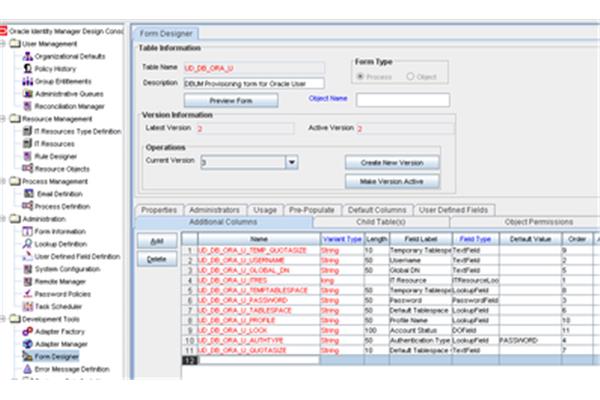Click the Lookup Definition magnifier icon
The height and width of the screenshot is (400, 600).
pos(28,243)
